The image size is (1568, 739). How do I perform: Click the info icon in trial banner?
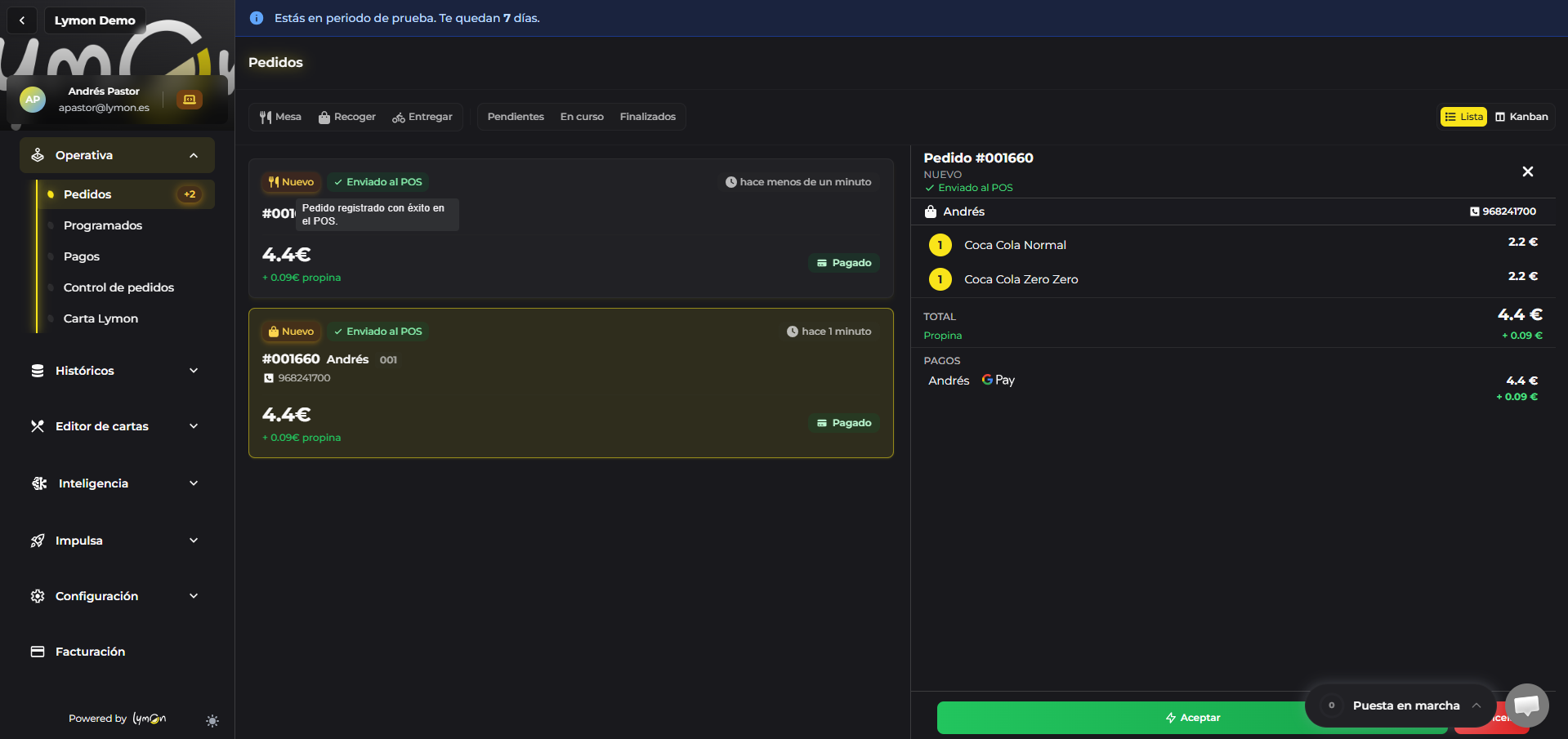click(x=257, y=18)
